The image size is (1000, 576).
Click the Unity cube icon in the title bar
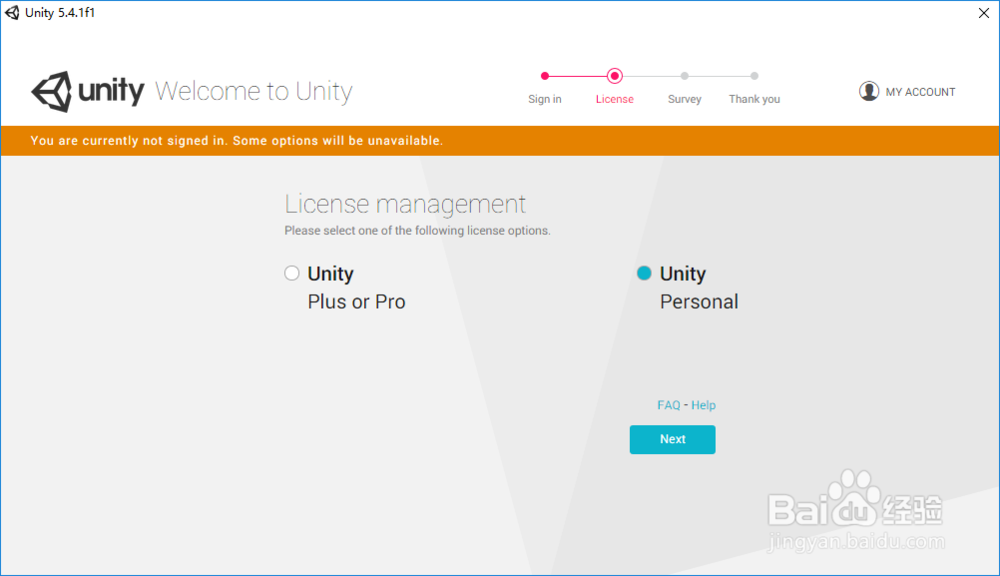(10, 12)
